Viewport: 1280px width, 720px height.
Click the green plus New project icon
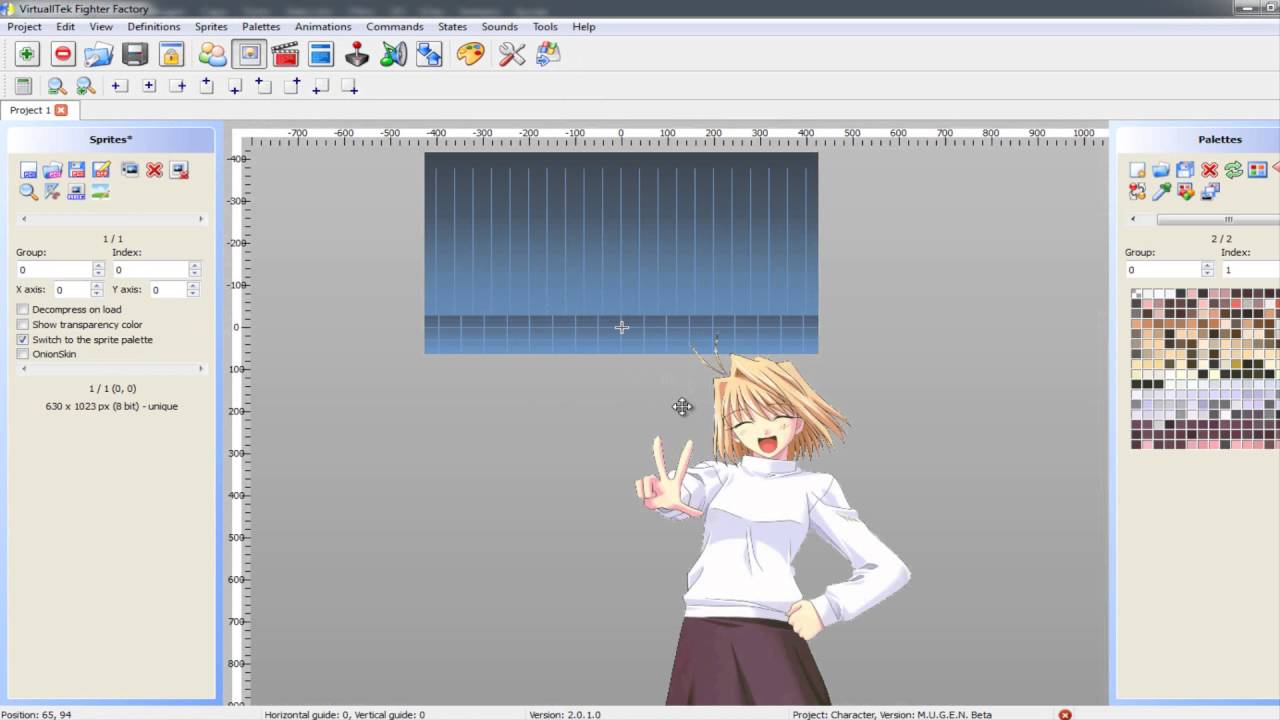coord(27,54)
